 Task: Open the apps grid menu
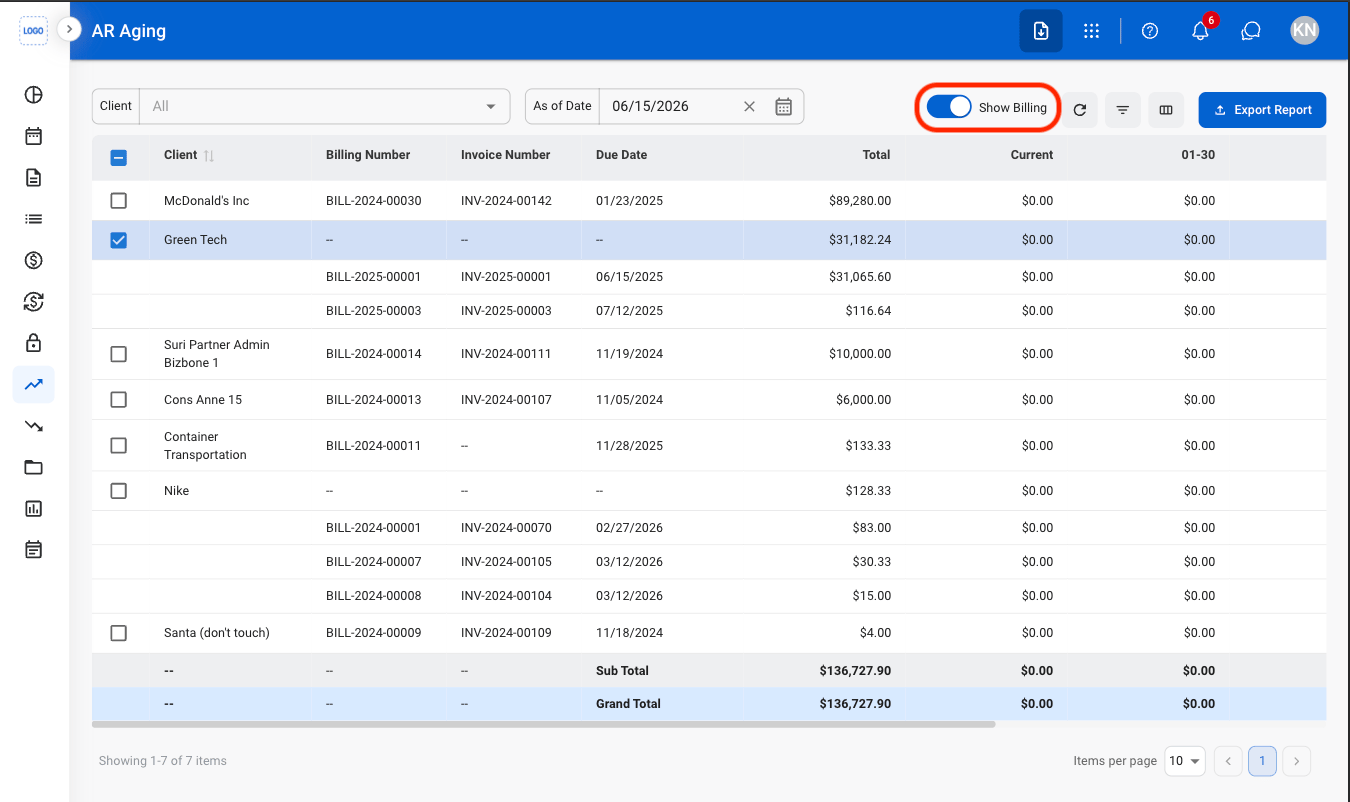coord(1092,31)
